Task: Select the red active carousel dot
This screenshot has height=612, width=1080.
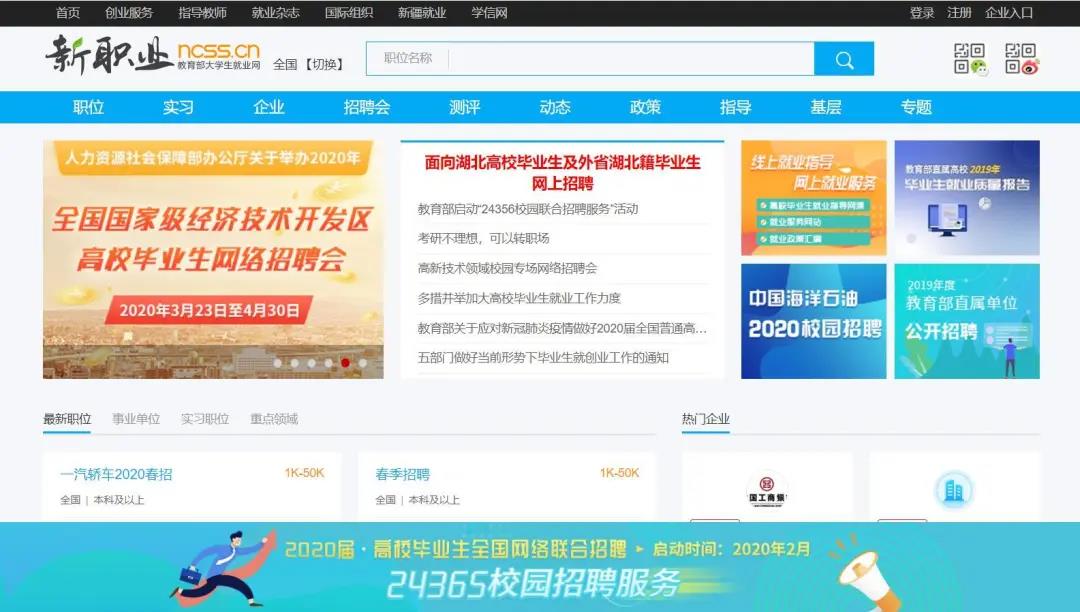Action: click(345, 363)
